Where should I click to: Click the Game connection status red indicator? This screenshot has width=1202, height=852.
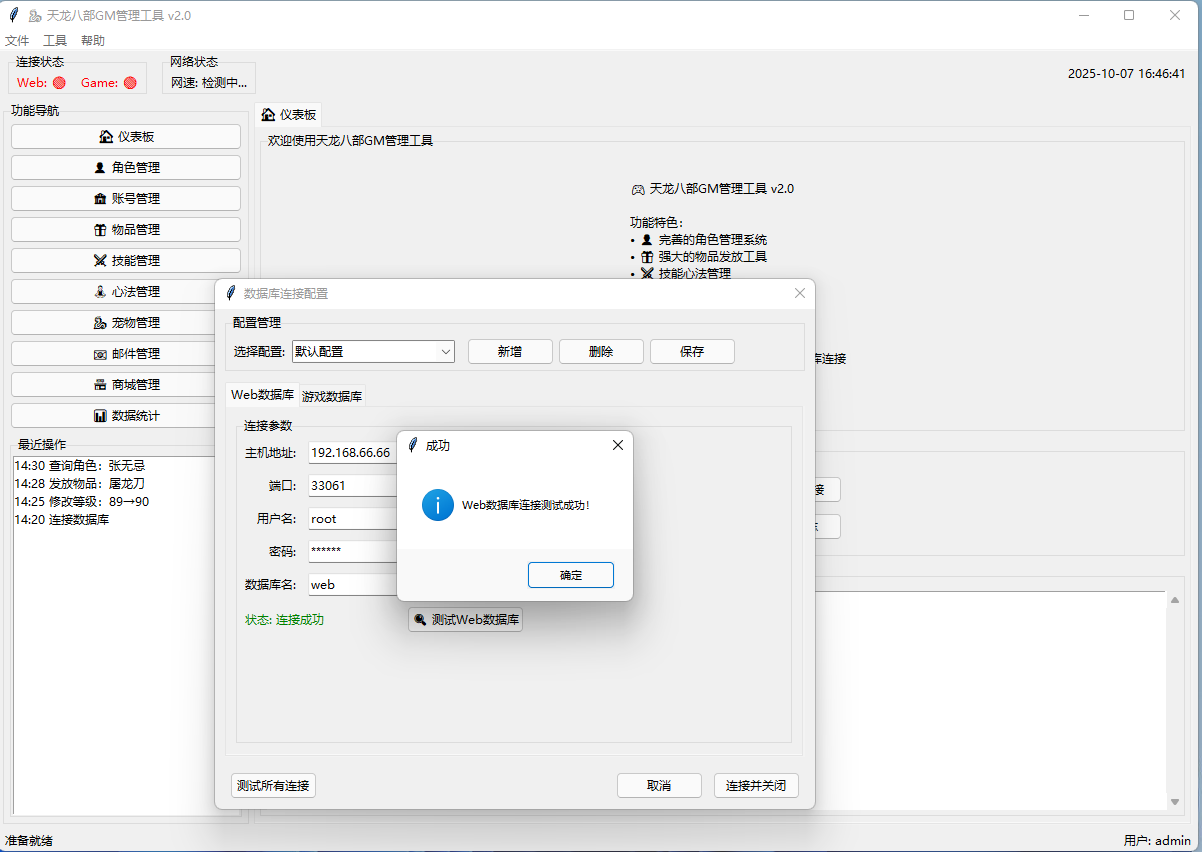click(130, 83)
